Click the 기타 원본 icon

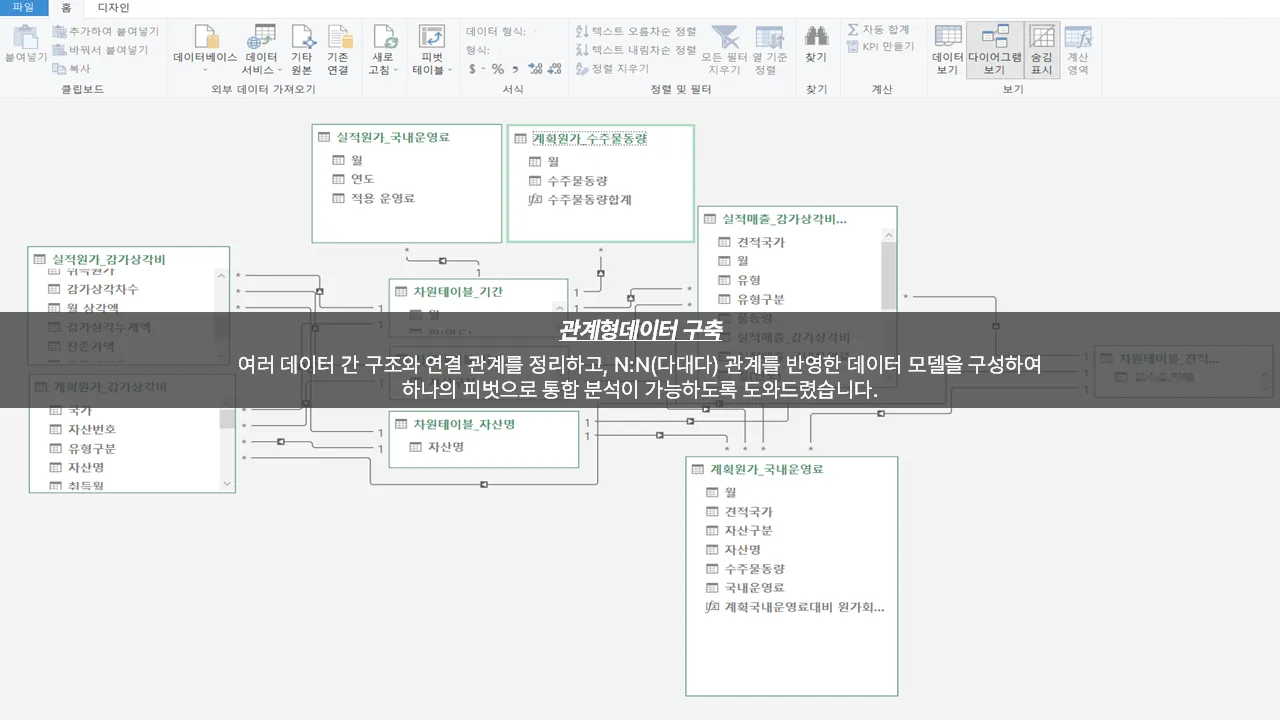tap(302, 50)
